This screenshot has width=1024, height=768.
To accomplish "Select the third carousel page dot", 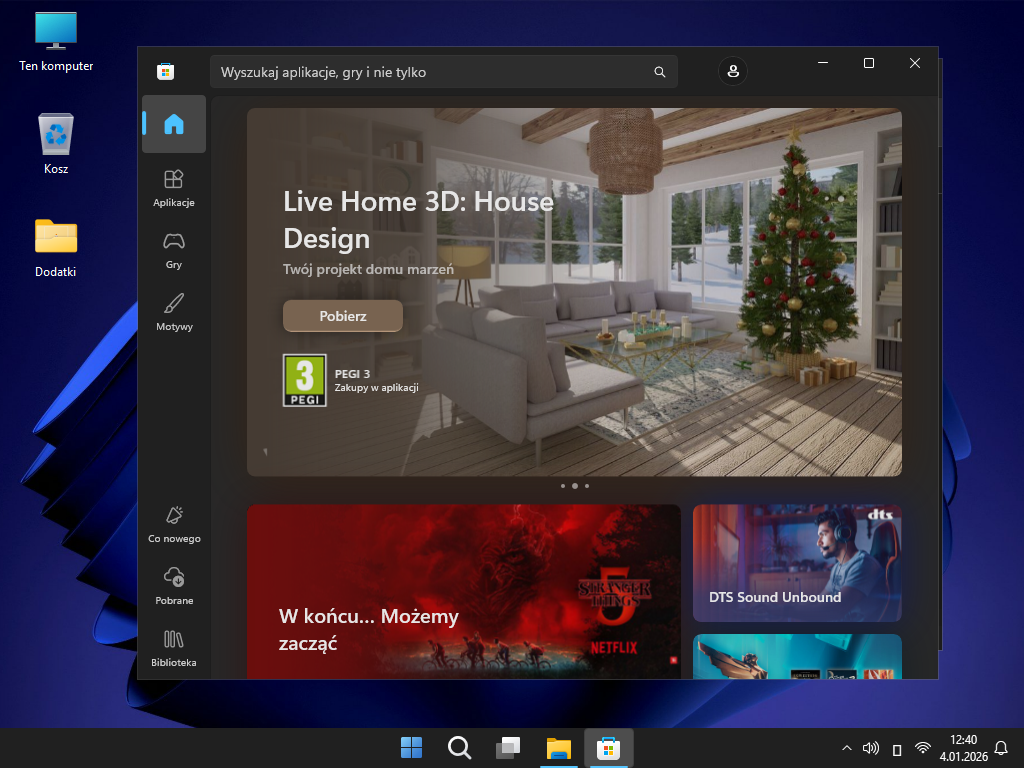I will (x=587, y=486).
